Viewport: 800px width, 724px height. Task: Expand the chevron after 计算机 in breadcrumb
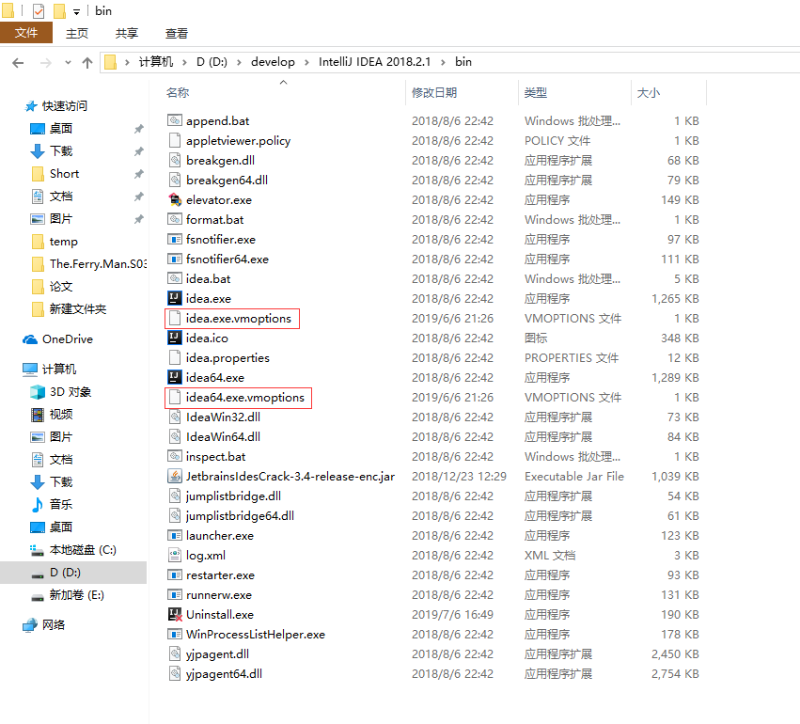pyautogui.click(x=185, y=62)
